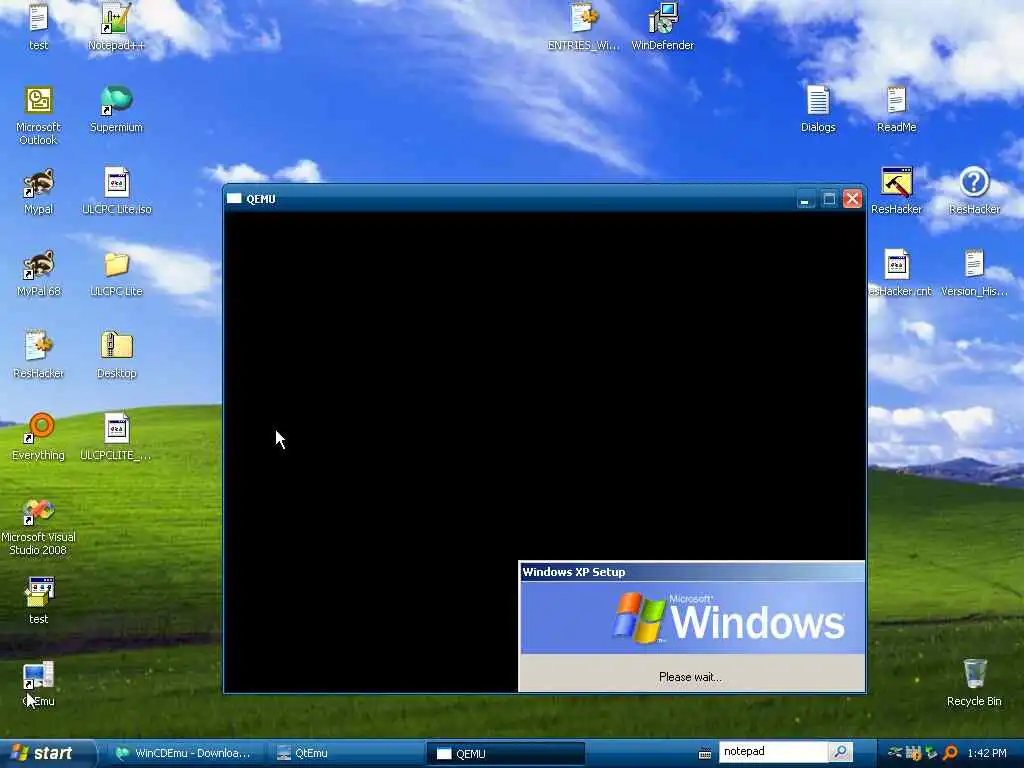
Task: Close the QEMU window
Action: (x=852, y=199)
